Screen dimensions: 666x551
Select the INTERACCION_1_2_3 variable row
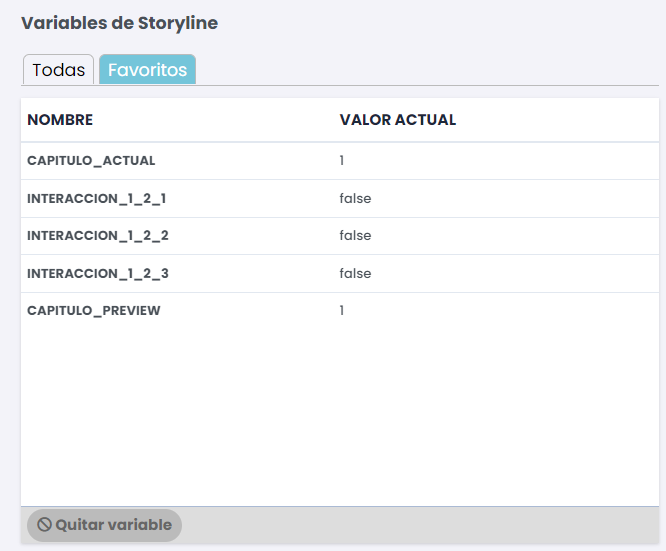click(x=340, y=274)
